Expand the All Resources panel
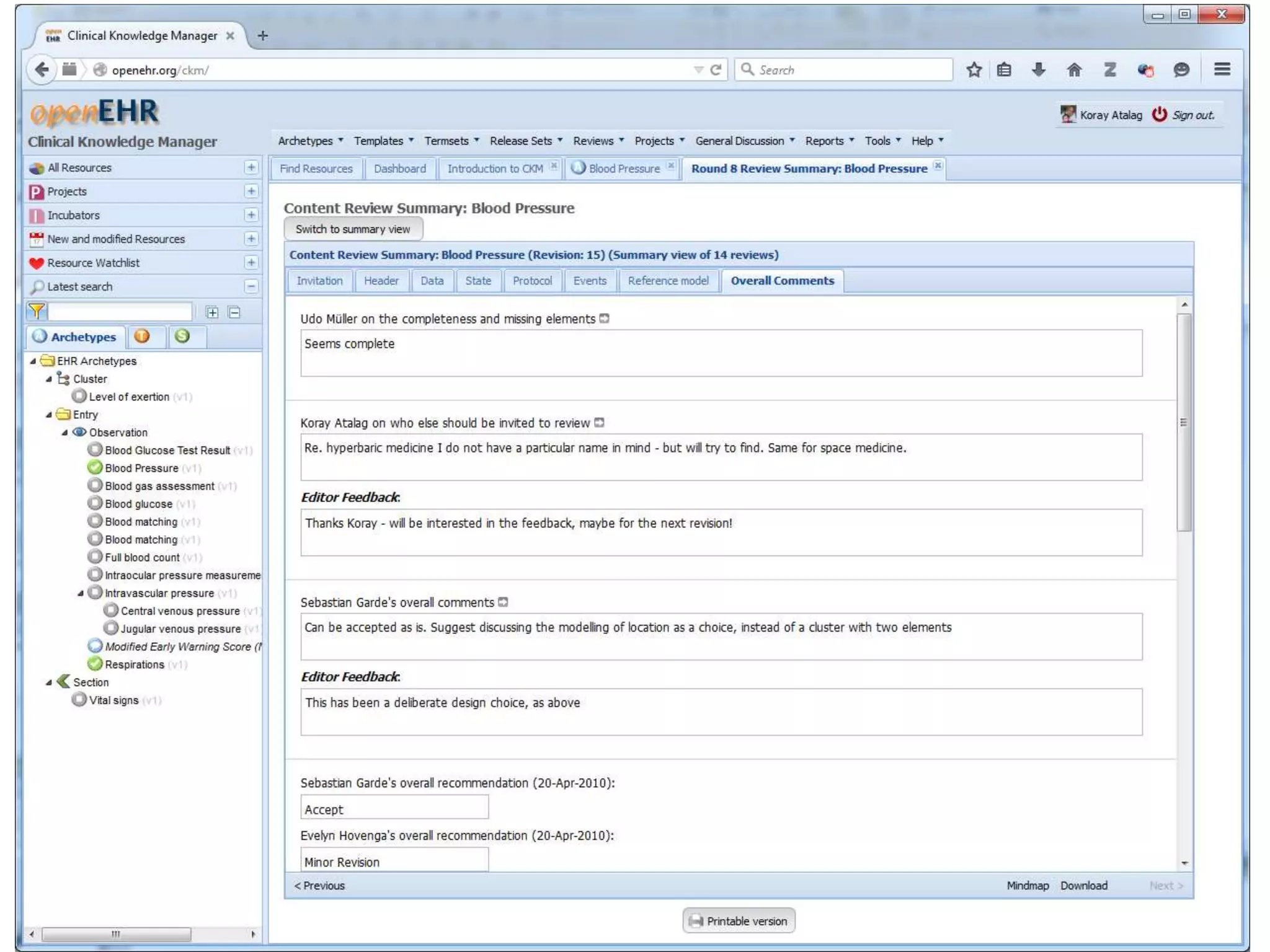This screenshot has height=952, width=1270. (x=251, y=167)
